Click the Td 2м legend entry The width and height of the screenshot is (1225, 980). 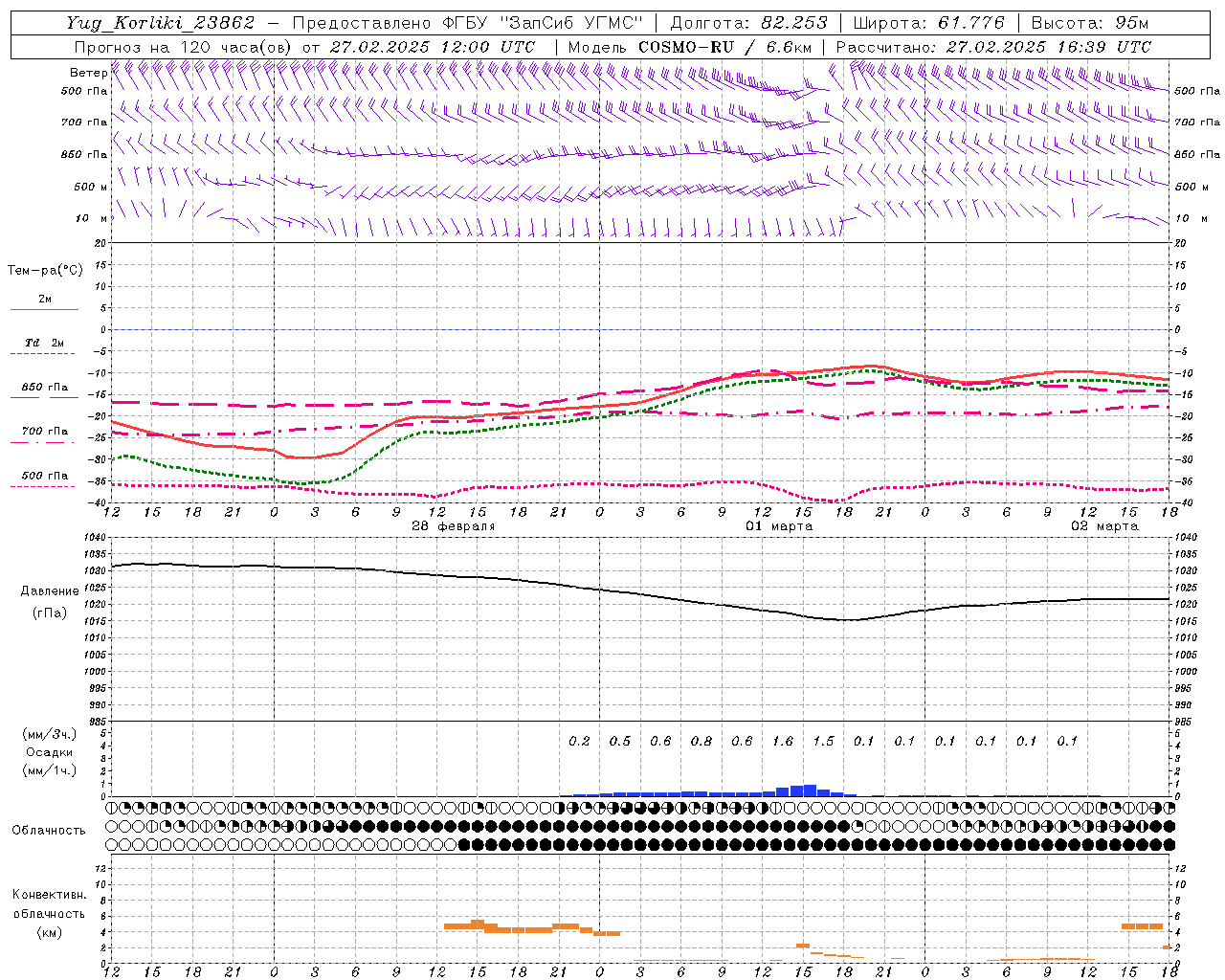coord(45,343)
